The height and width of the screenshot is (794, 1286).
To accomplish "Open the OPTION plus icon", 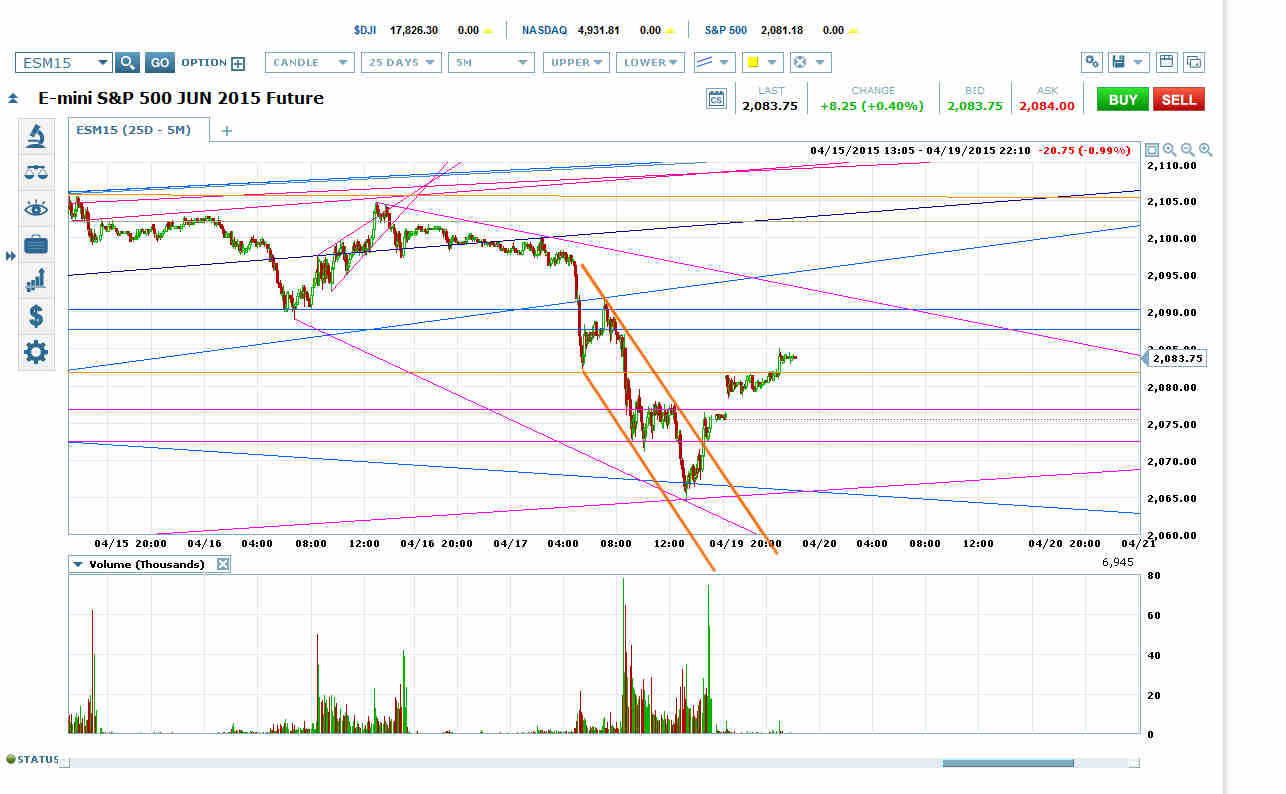I will [238, 64].
